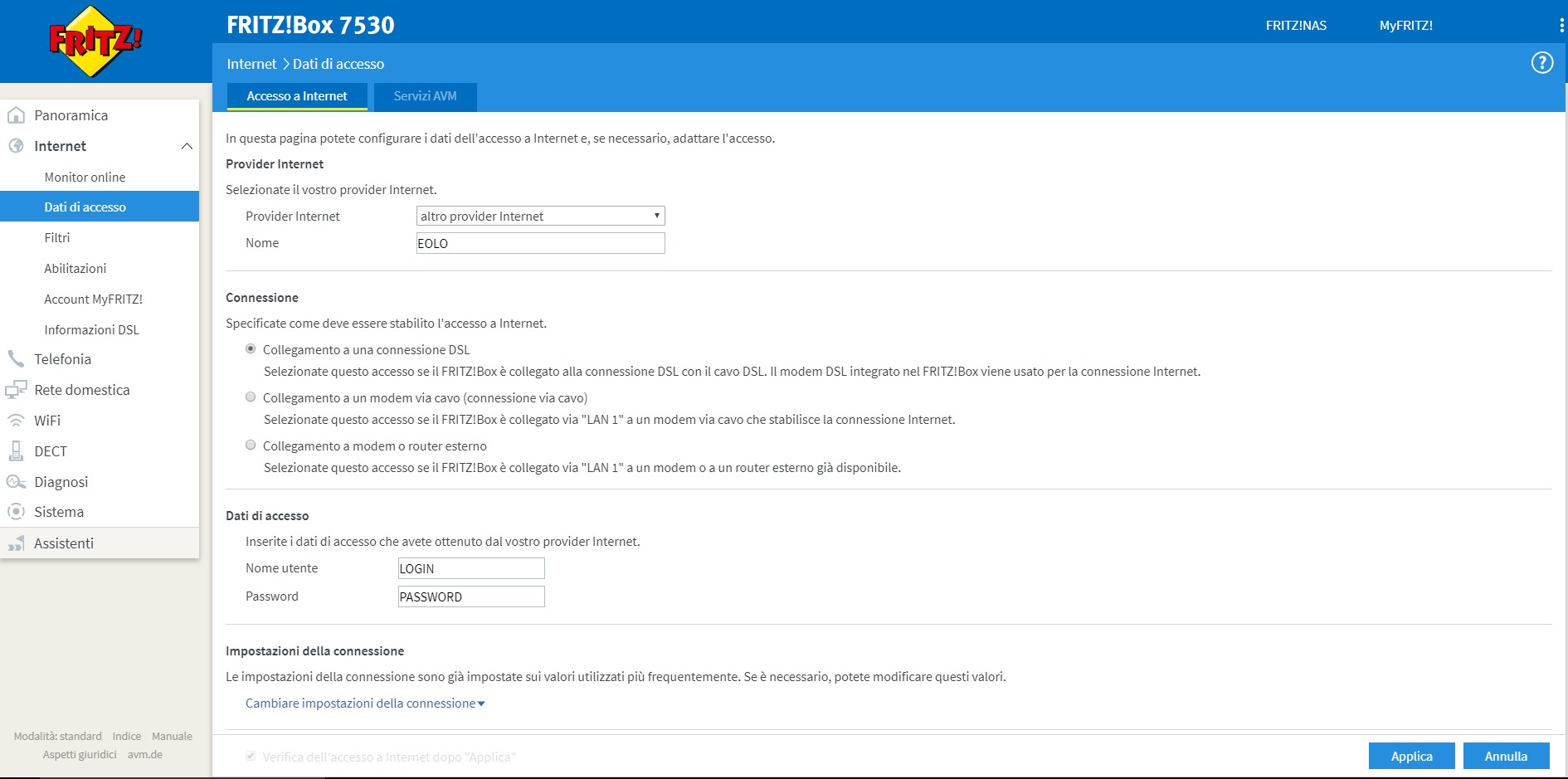The image size is (1568, 779).
Task: Click the Annulla button
Action: click(1506, 756)
